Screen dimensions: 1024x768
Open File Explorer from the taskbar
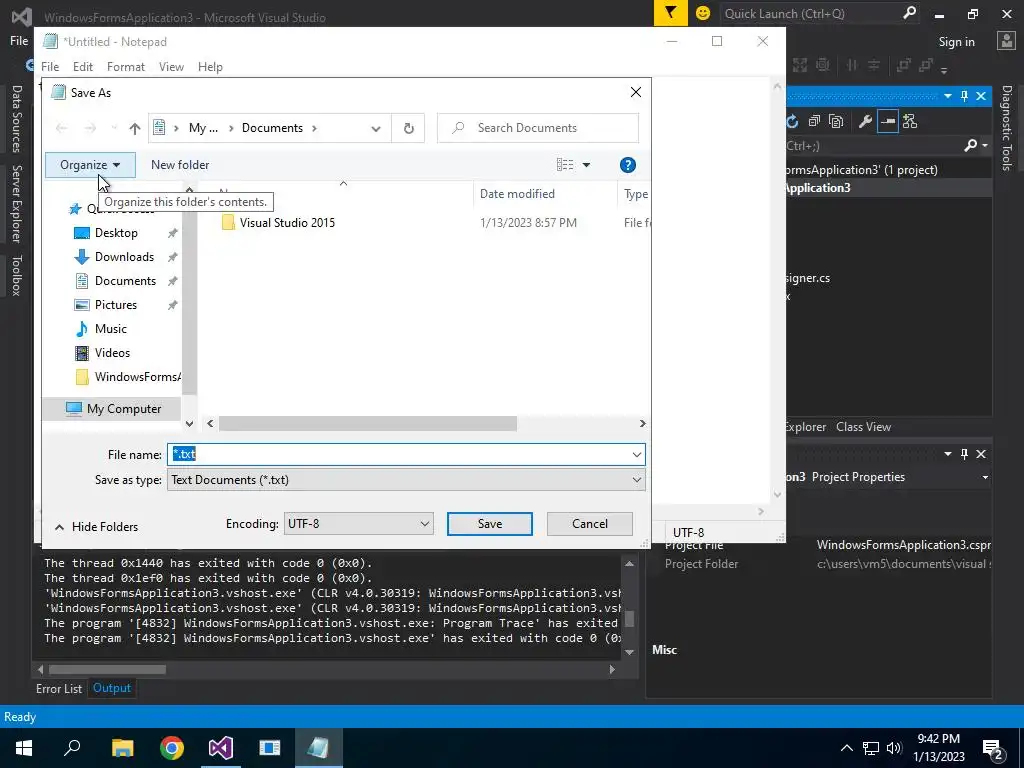(122, 748)
